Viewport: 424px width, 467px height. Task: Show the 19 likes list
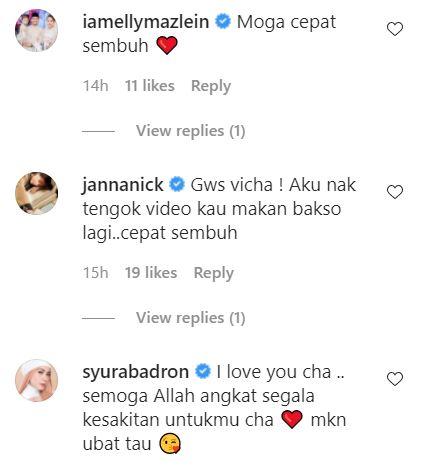151,273
